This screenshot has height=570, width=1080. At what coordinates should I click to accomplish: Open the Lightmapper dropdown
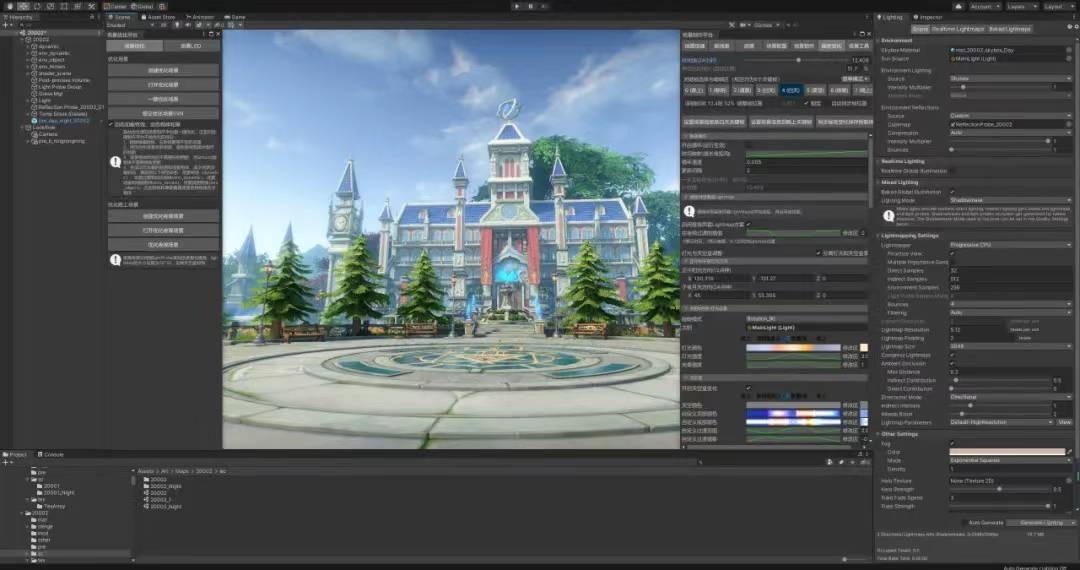point(1010,245)
